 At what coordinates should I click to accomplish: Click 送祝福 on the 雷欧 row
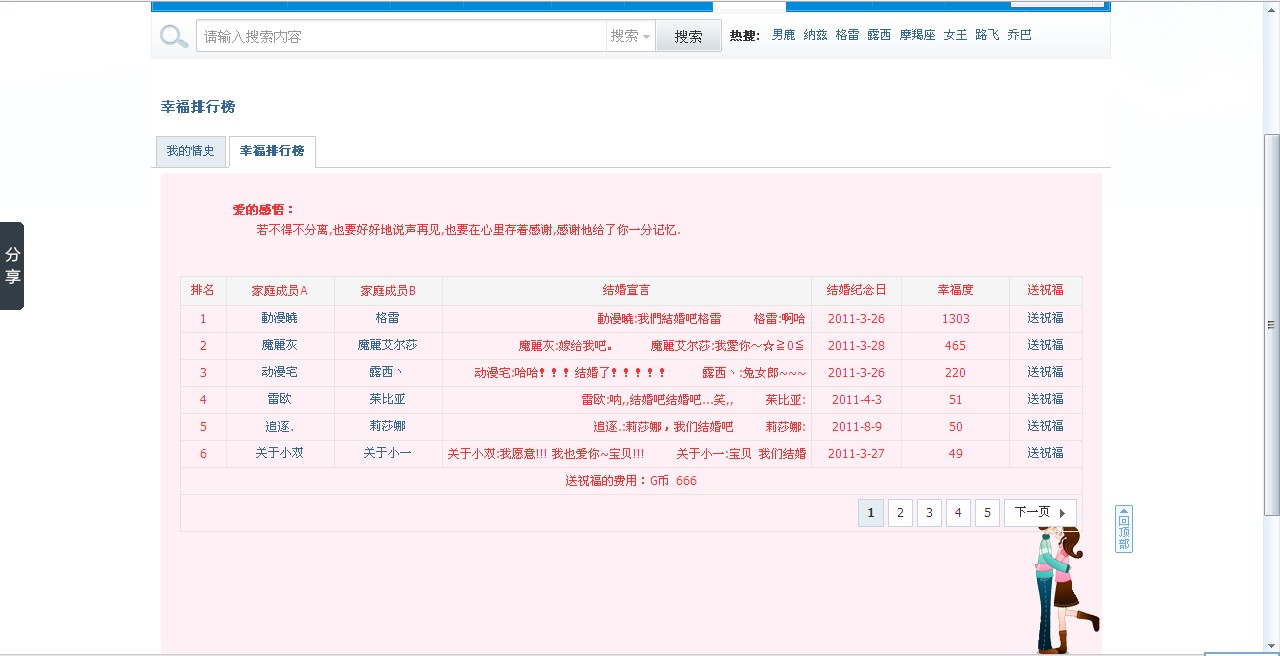click(1046, 399)
